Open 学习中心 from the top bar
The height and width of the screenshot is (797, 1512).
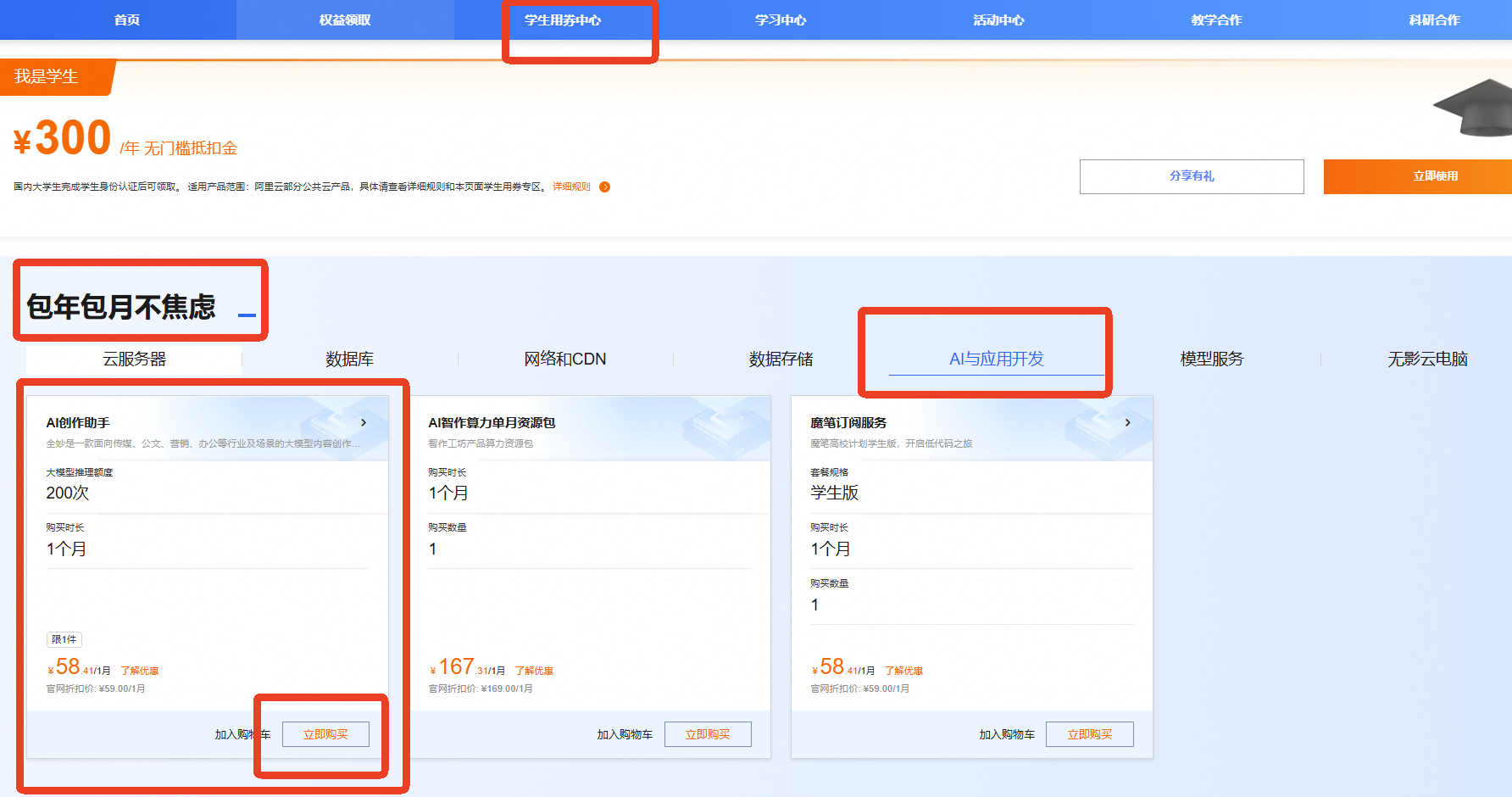(781, 20)
